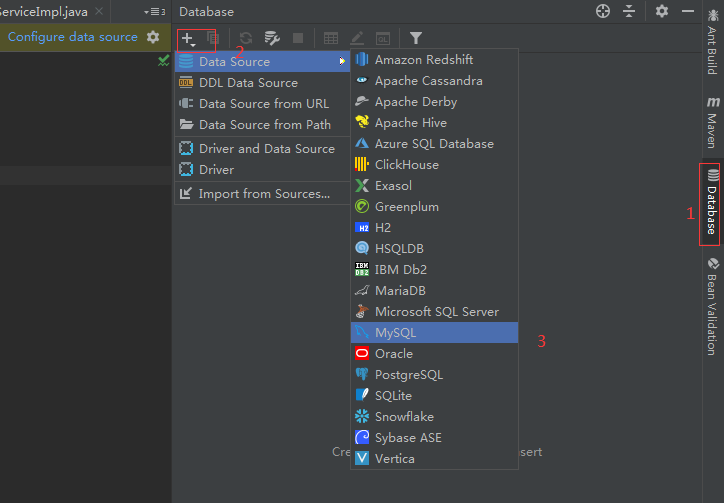Click the Duplicate data source toolbar icon
The height and width of the screenshot is (503, 724).
(213, 38)
